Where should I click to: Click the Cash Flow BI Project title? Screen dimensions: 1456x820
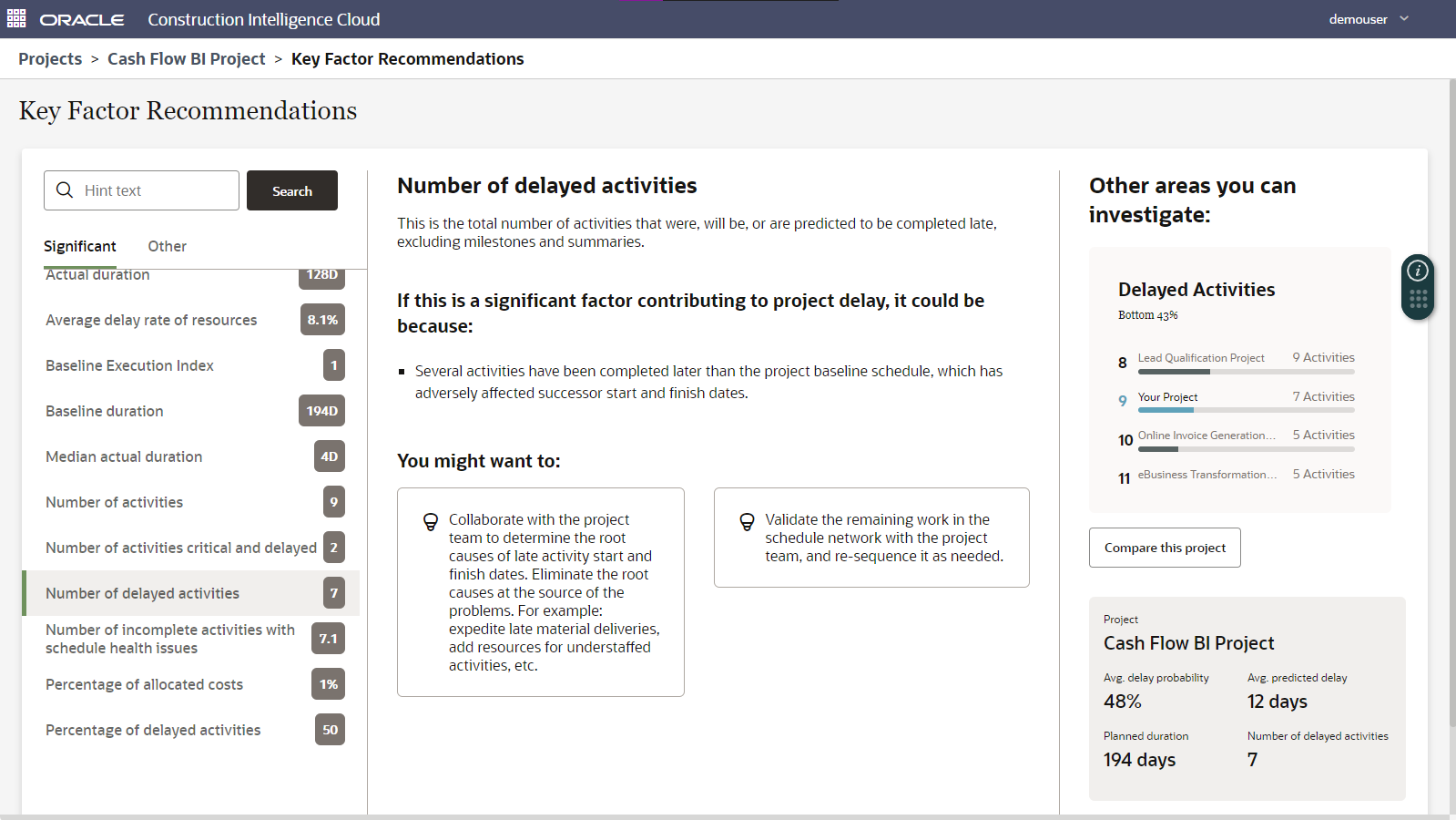(1188, 643)
